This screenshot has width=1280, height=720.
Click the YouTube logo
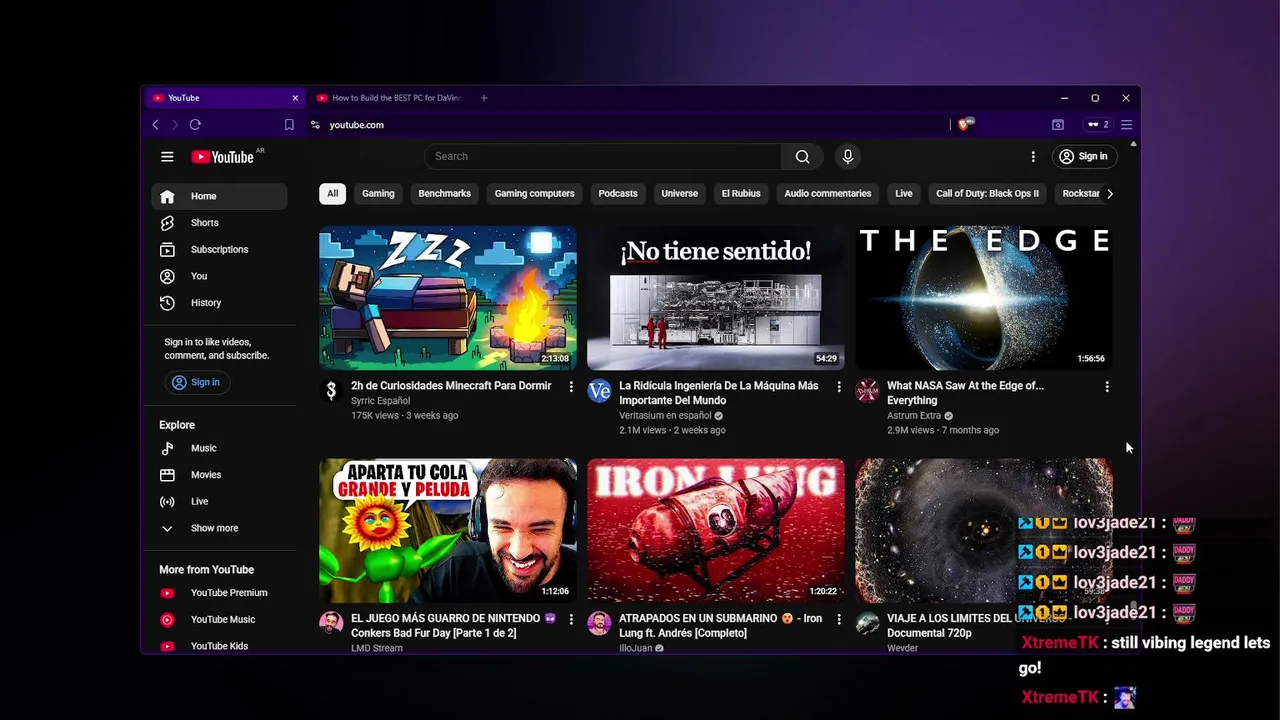click(223, 157)
